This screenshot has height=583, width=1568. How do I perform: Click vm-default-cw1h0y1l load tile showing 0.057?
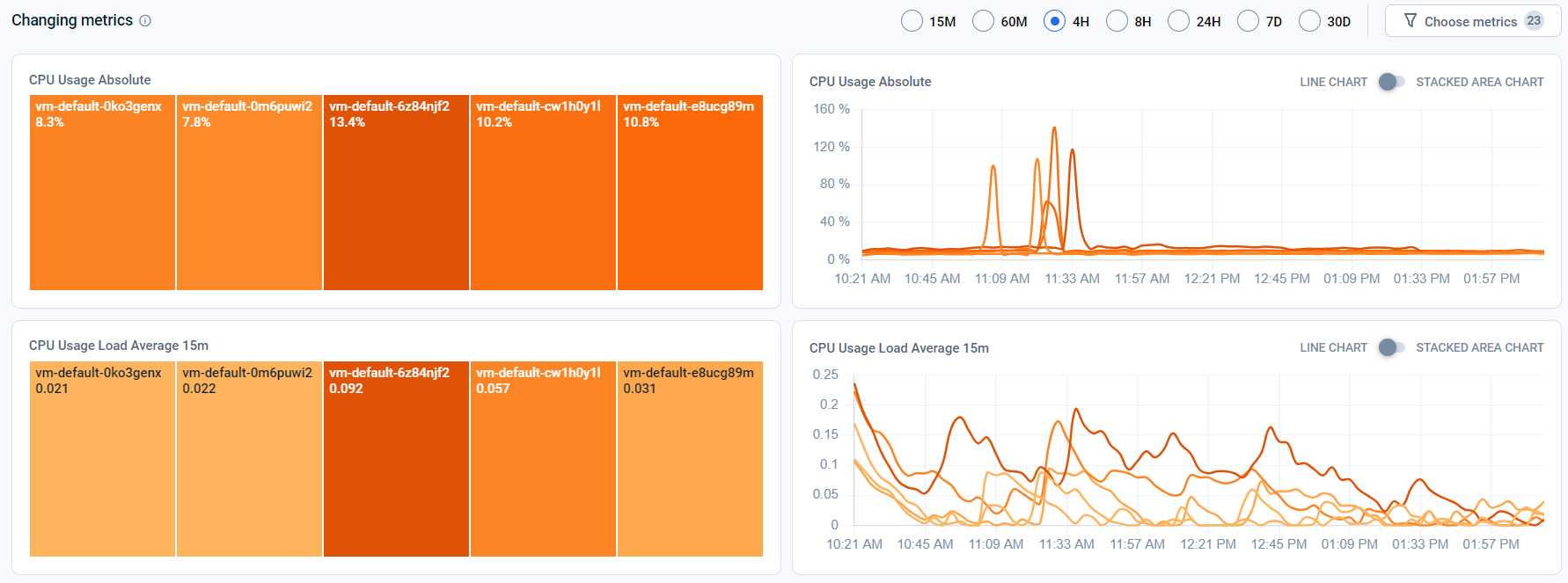pyautogui.click(x=543, y=459)
